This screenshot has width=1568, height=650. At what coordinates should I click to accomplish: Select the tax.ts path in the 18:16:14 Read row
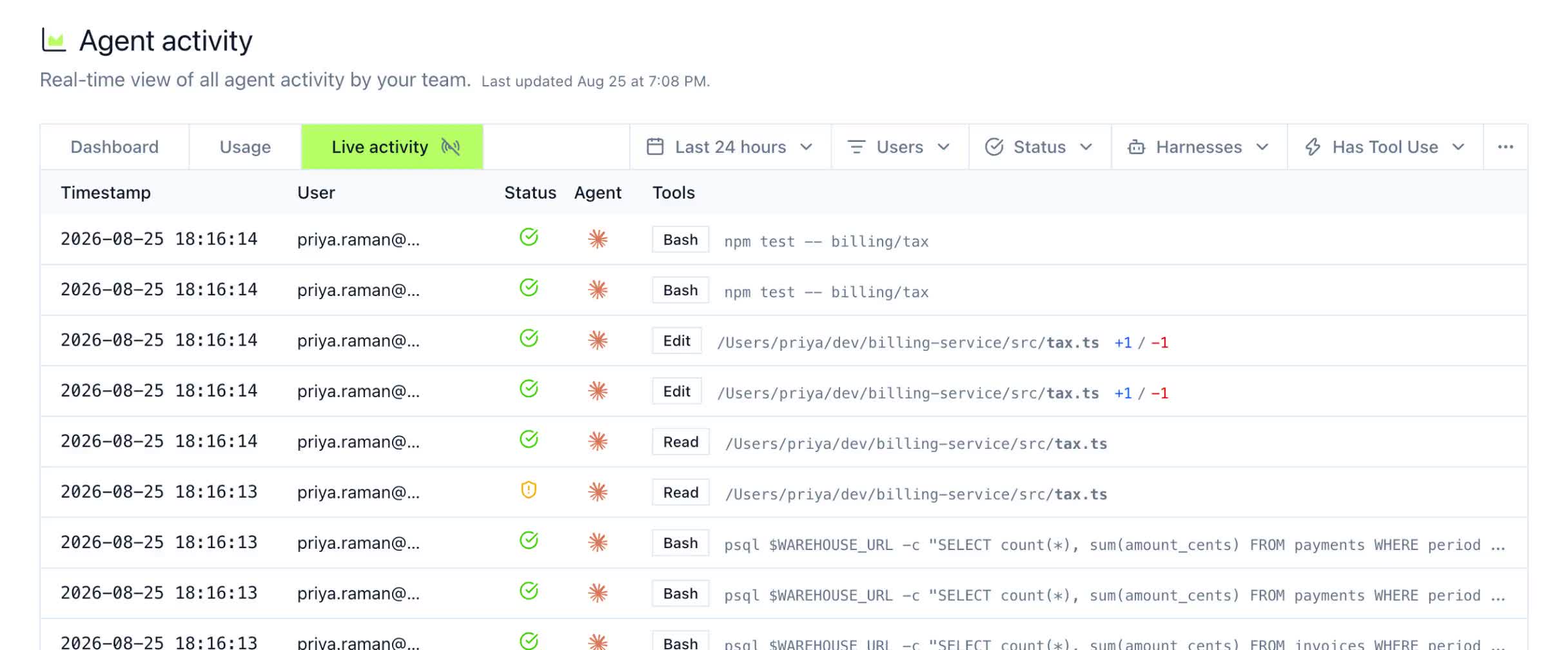(916, 444)
